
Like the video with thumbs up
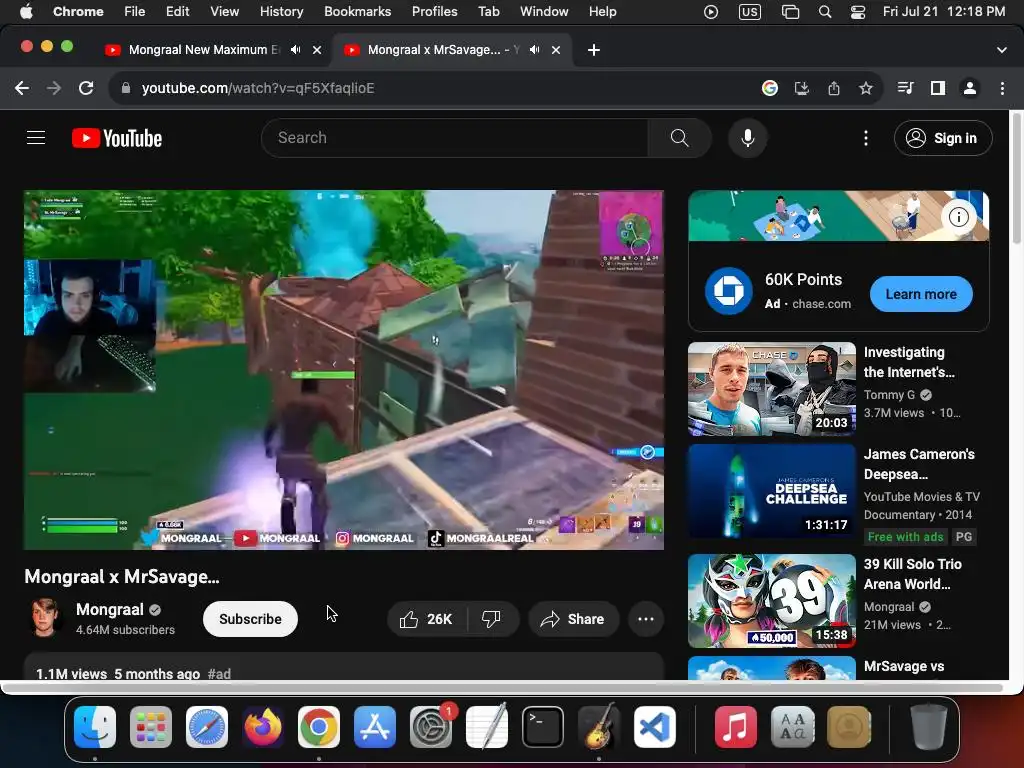pos(426,619)
